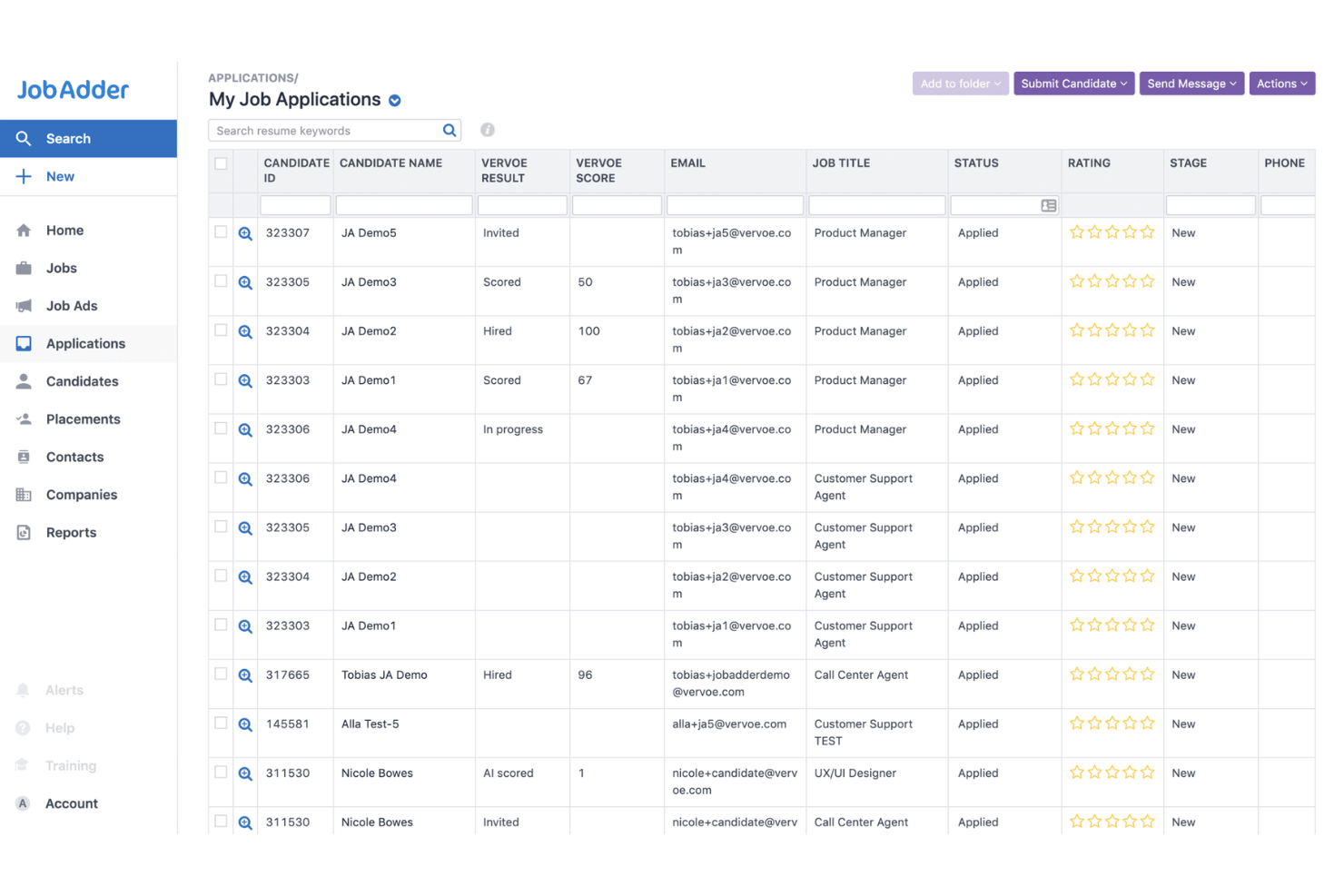Viewport: 1344px width, 896px height.
Task: Check the box for JA Demo2 Product Manager row
Action: [x=221, y=330]
